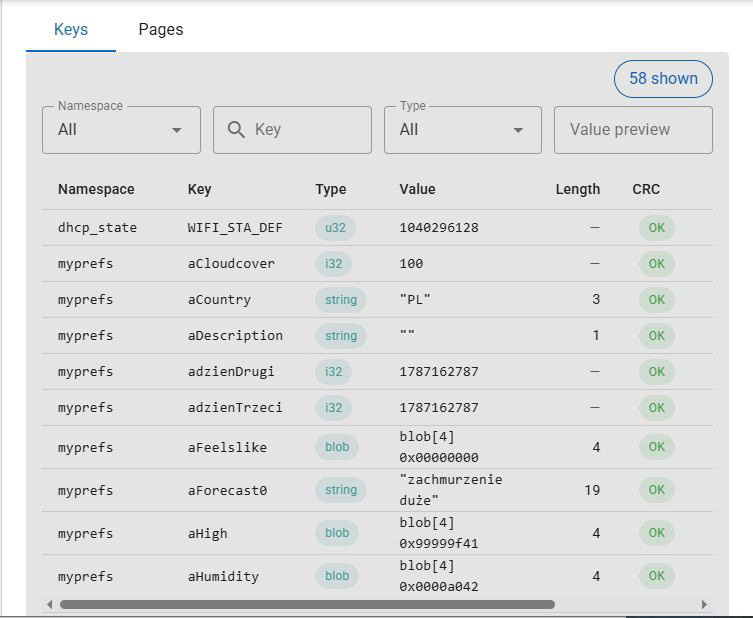Click the OK CRC badge in aHumidity row
The height and width of the screenshot is (618, 753).
(656, 576)
